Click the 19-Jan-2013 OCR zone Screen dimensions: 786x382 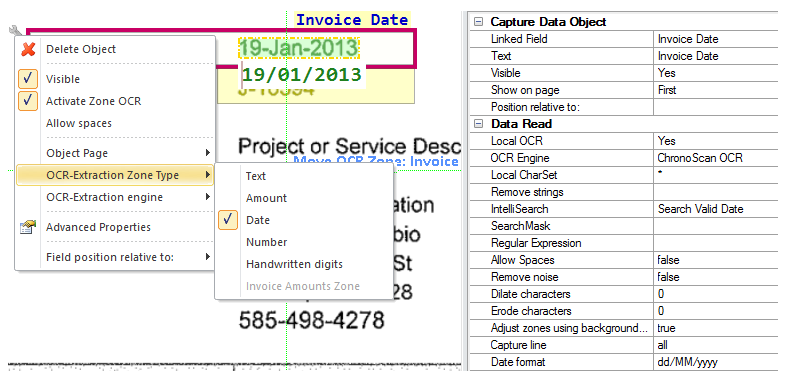[299, 48]
